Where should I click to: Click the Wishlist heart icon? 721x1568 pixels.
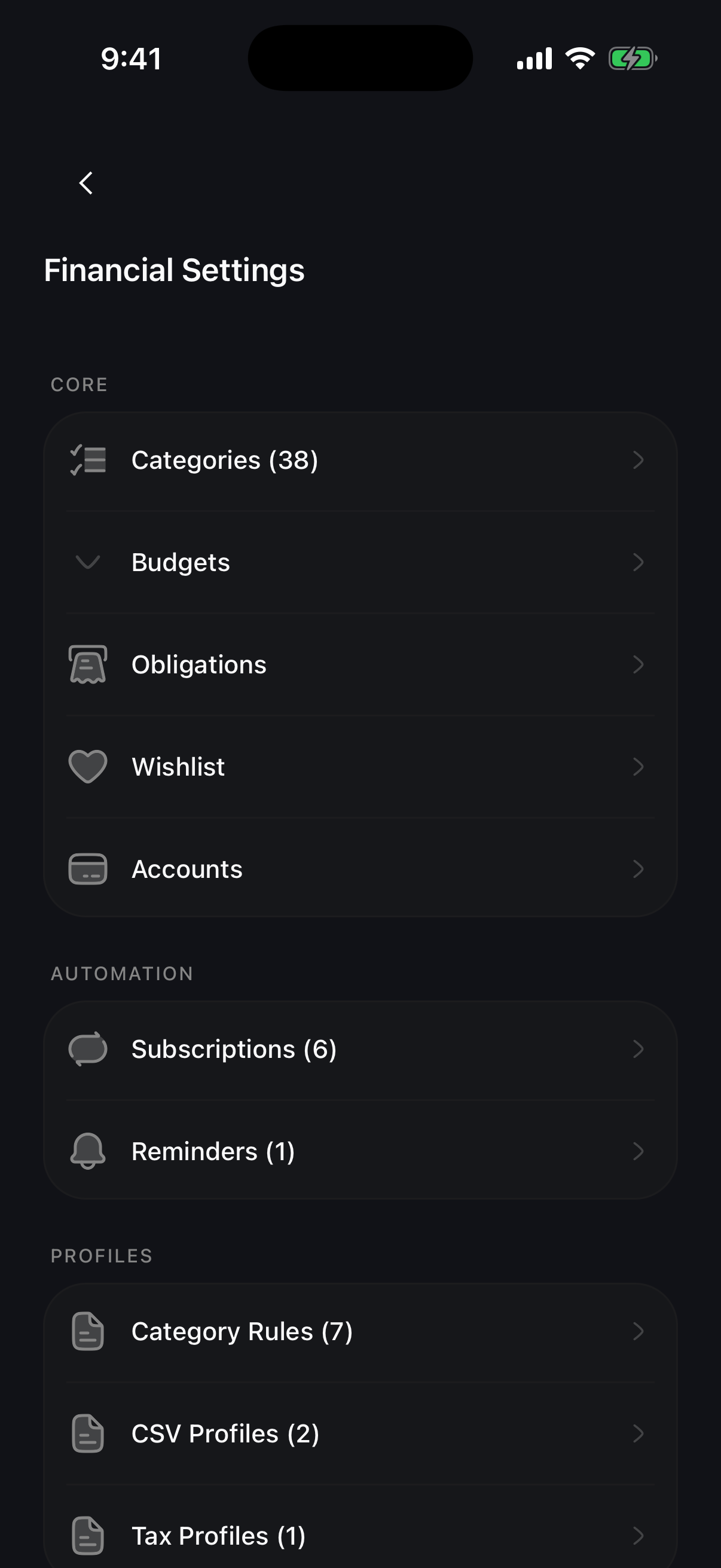(88, 766)
